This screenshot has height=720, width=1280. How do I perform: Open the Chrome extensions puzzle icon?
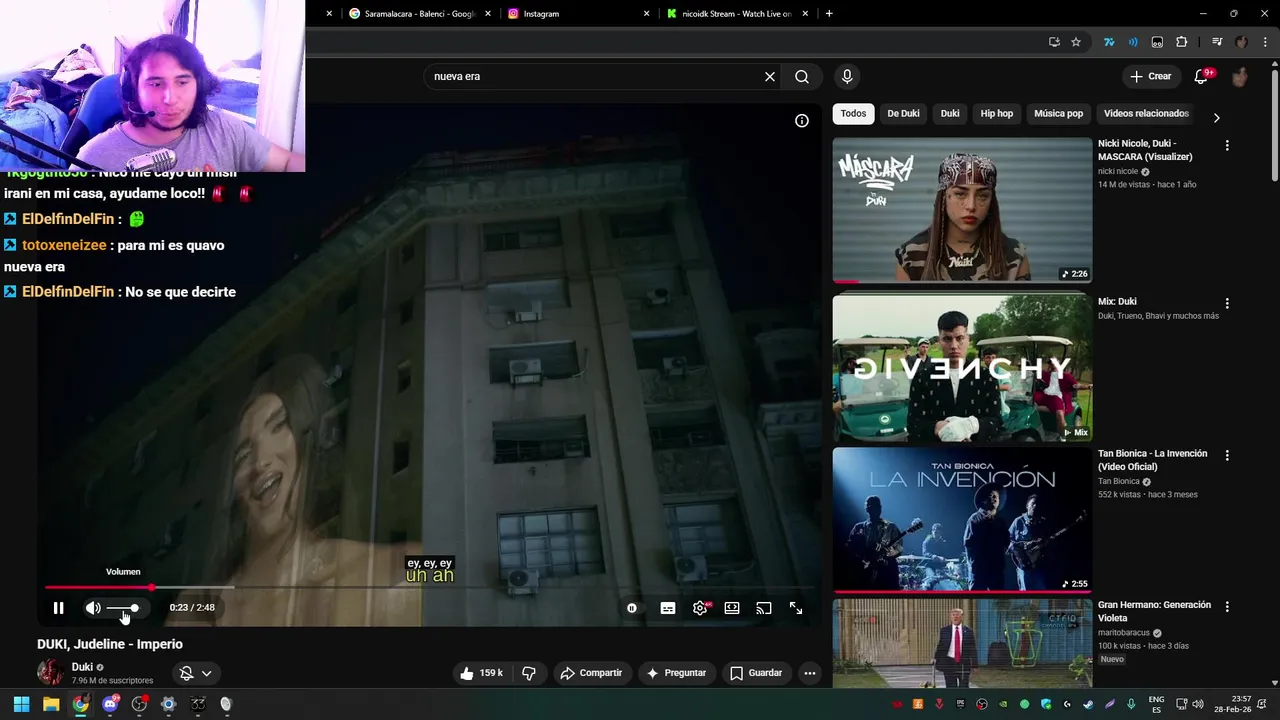[1181, 42]
